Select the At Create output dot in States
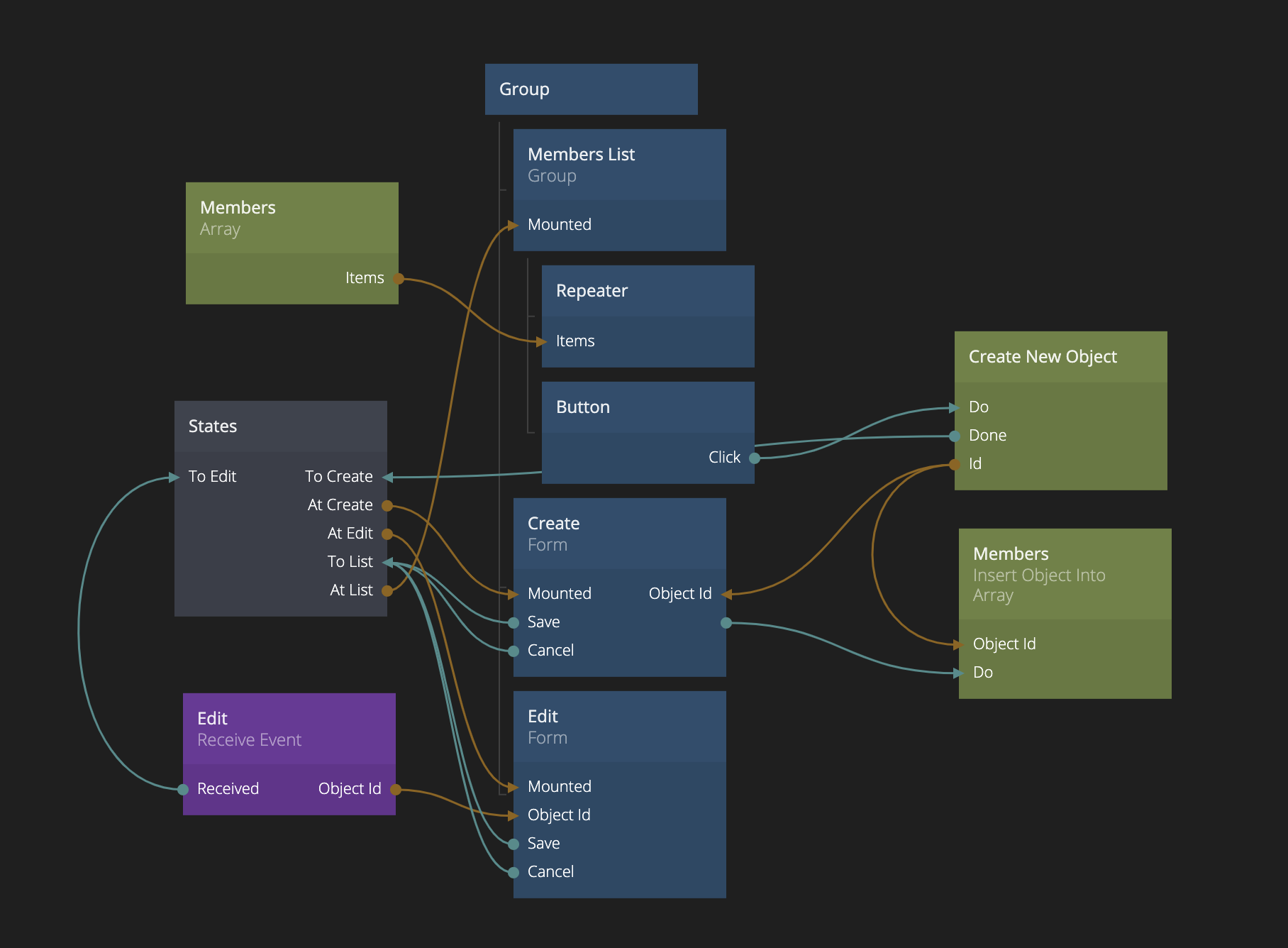 coord(387,506)
